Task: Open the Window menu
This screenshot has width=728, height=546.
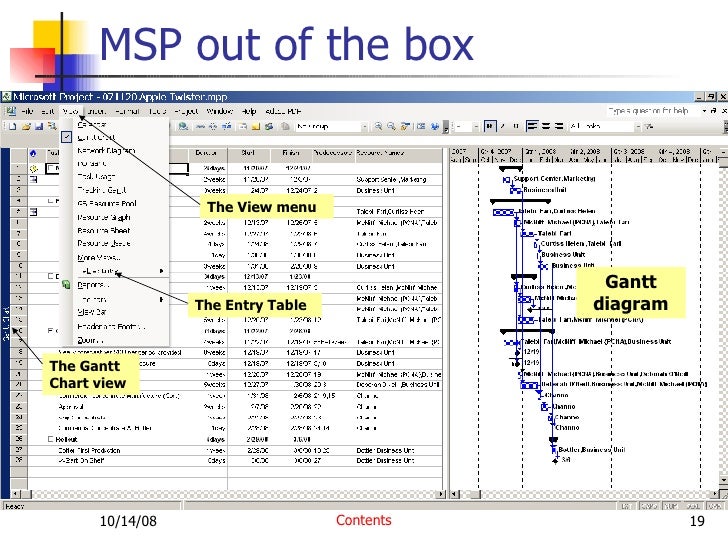Action: click(x=220, y=111)
